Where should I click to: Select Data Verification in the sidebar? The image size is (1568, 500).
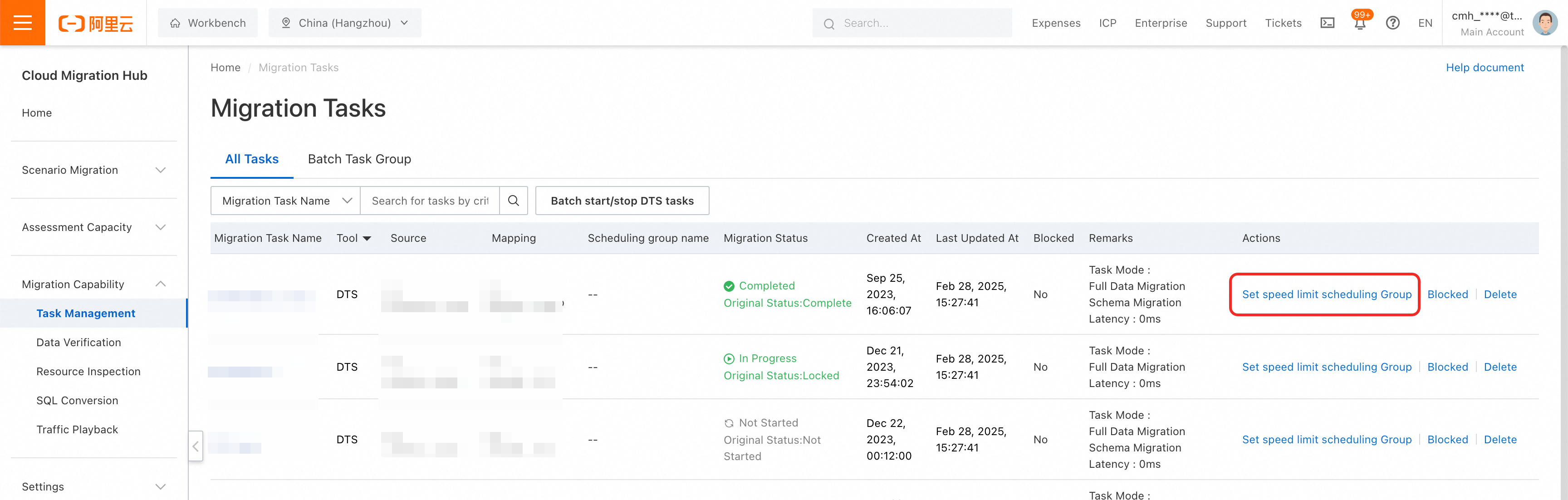pyautogui.click(x=78, y=342)
